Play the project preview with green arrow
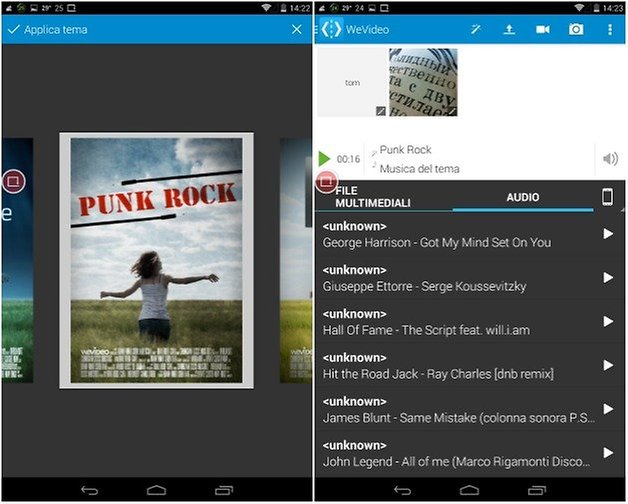 point(324,159)
